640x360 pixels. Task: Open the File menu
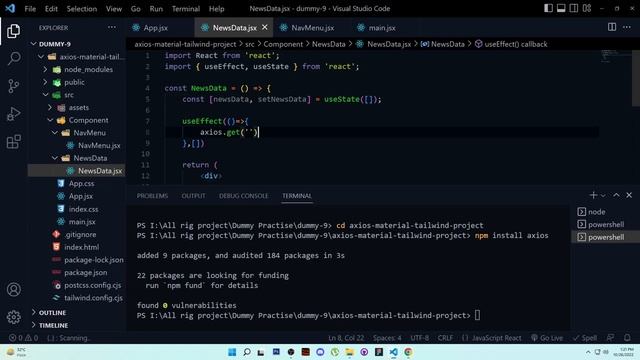click(x=30, y=9)
